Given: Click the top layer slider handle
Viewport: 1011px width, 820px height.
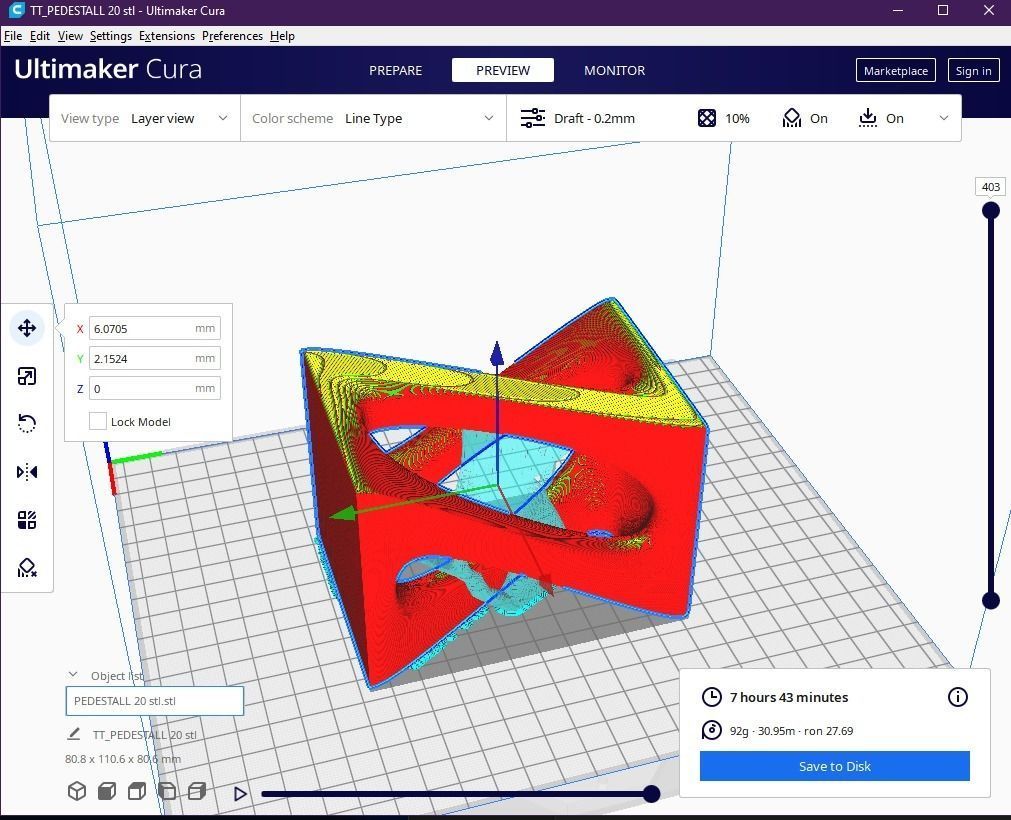Looking at the screenshot, I should [991, 210].
